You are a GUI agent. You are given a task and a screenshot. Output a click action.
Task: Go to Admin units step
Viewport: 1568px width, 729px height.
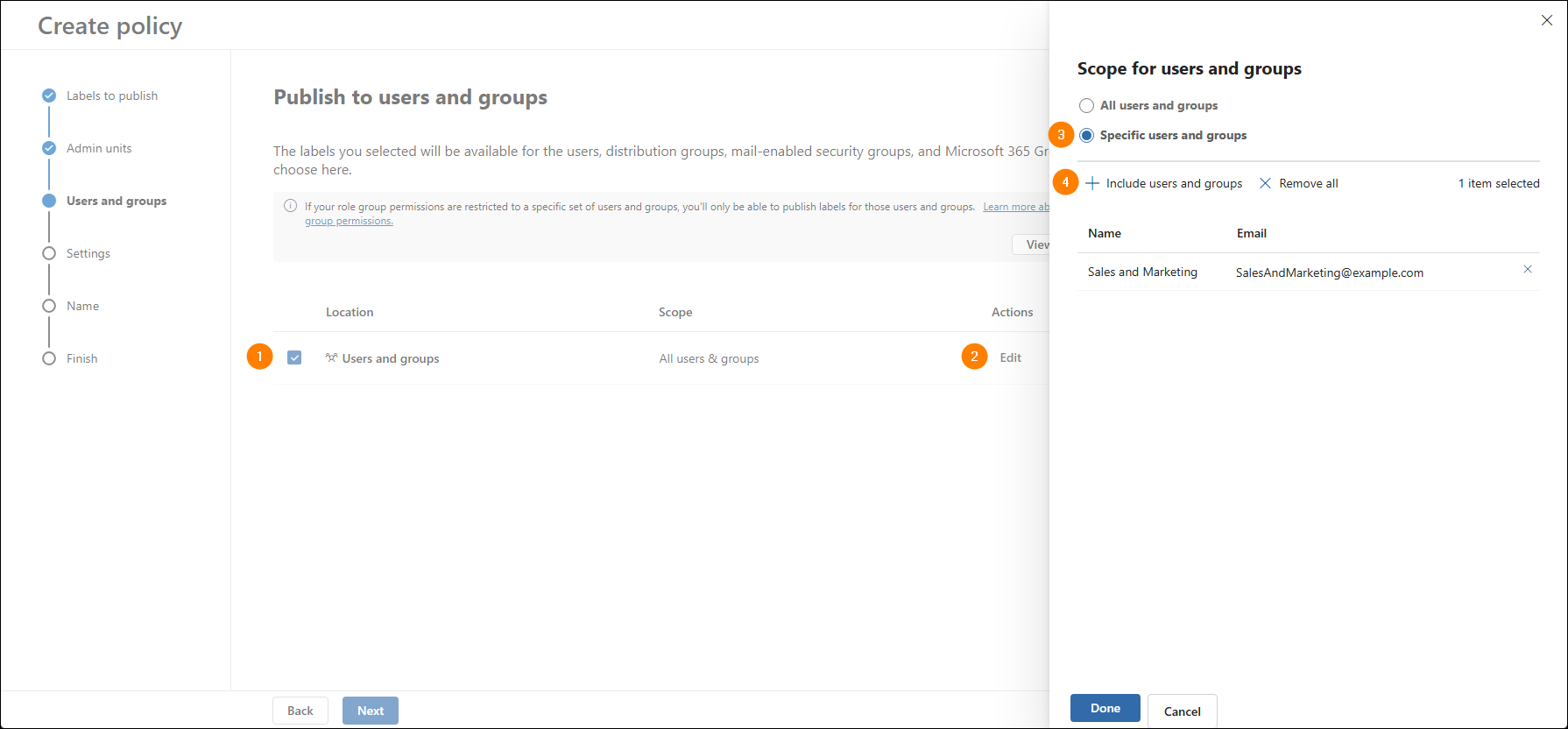coord(99,148)
